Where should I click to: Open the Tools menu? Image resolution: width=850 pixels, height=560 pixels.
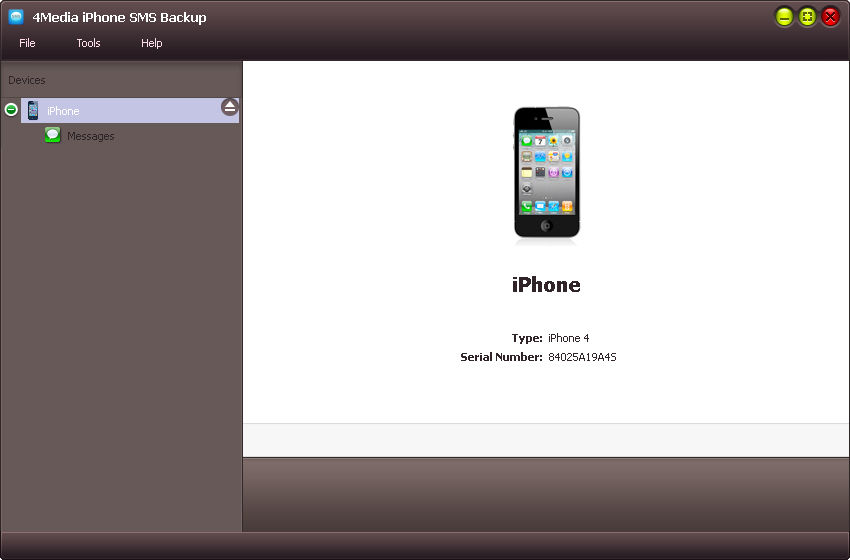pyautogui.click(x=88, y=43)
